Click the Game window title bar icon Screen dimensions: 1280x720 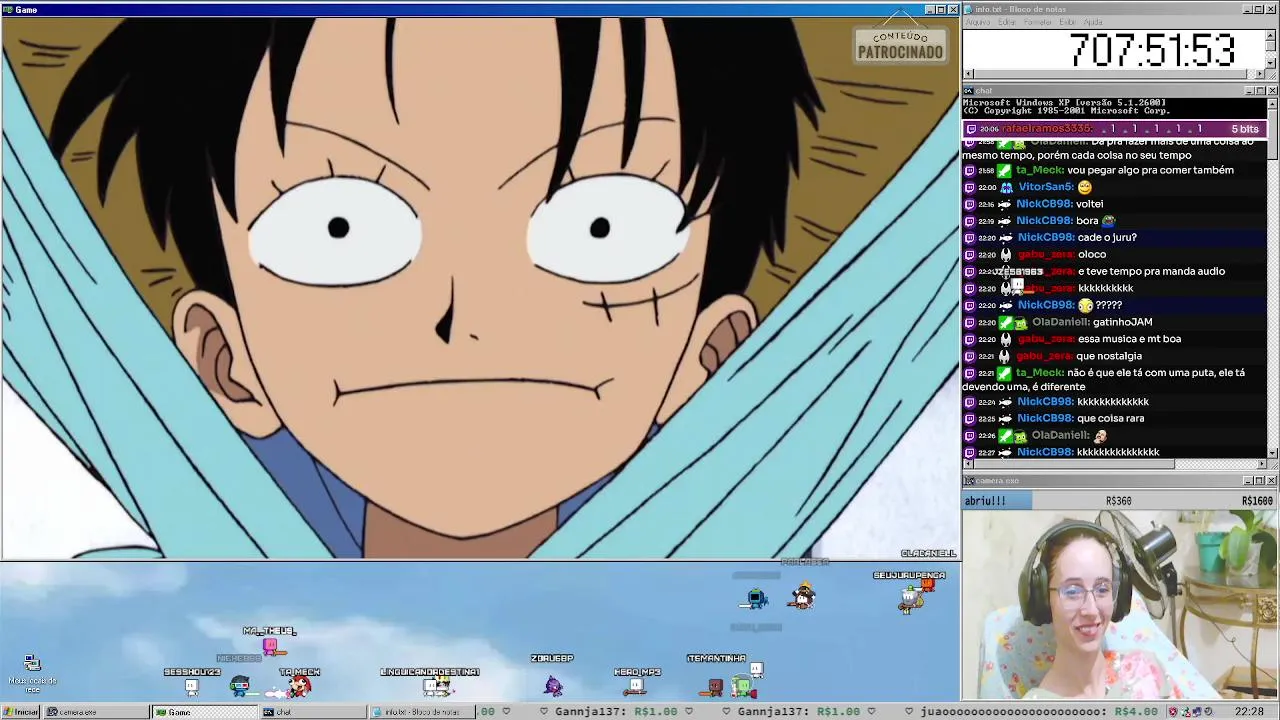pos(7,10)
